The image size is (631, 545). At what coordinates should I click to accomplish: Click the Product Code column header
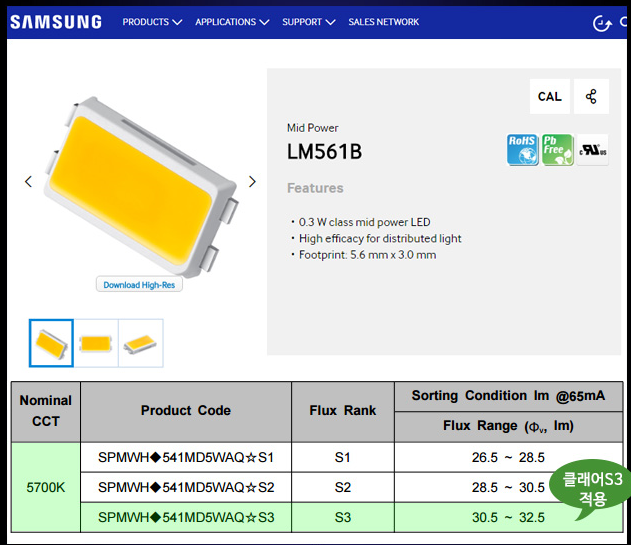click(x=186, y=411)
